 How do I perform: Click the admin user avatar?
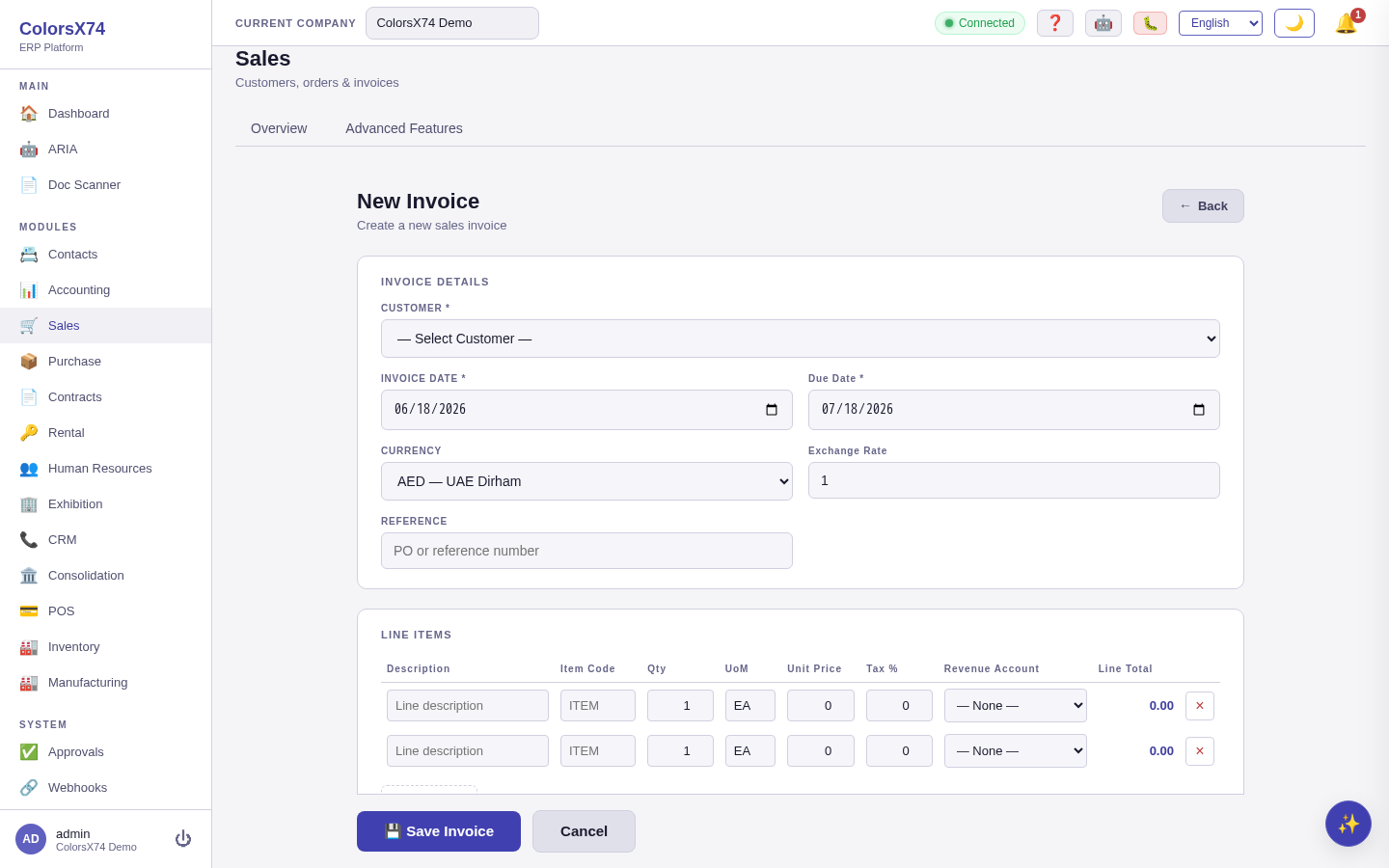[31, 839]
